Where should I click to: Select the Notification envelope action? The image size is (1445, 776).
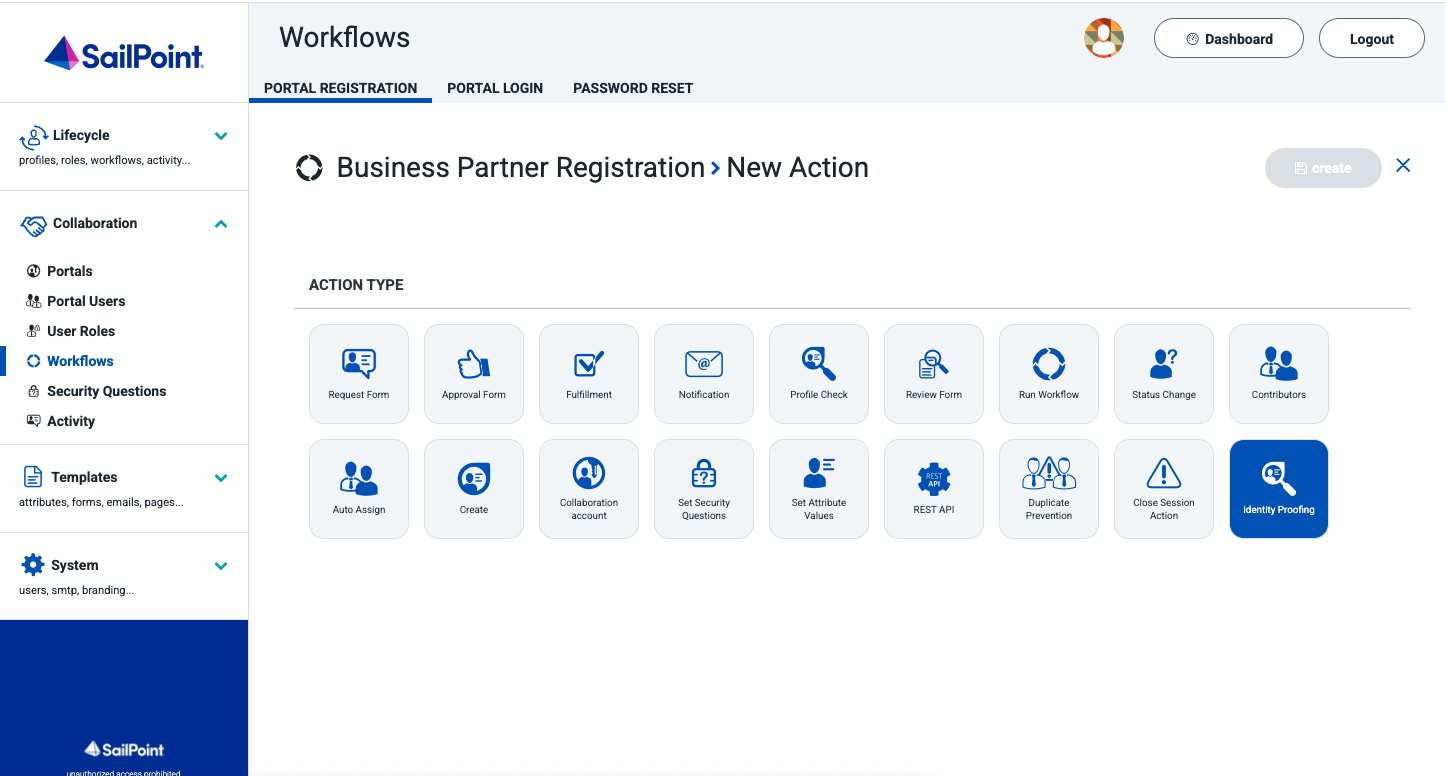[x=704, y=373]
